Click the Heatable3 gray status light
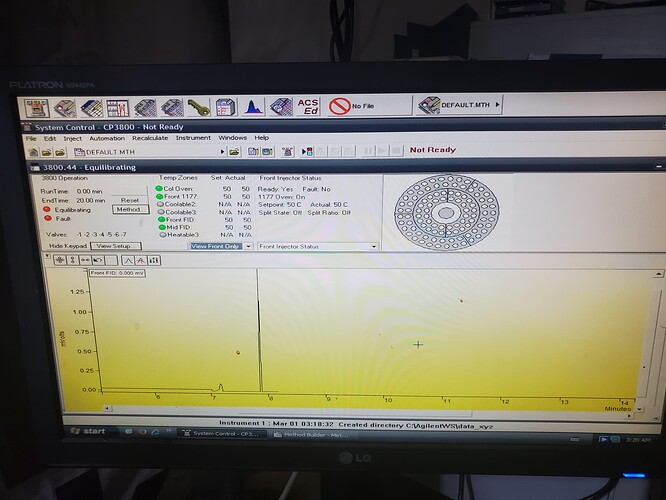 pyautogui.click(x=163, y=234)
